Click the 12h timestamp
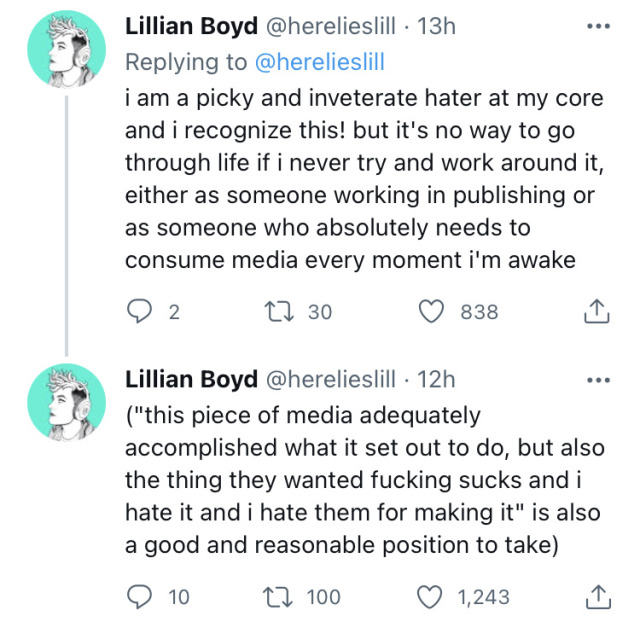Image resolution: width=640 pixels, height=622 pixels. (x=435, y=380)
